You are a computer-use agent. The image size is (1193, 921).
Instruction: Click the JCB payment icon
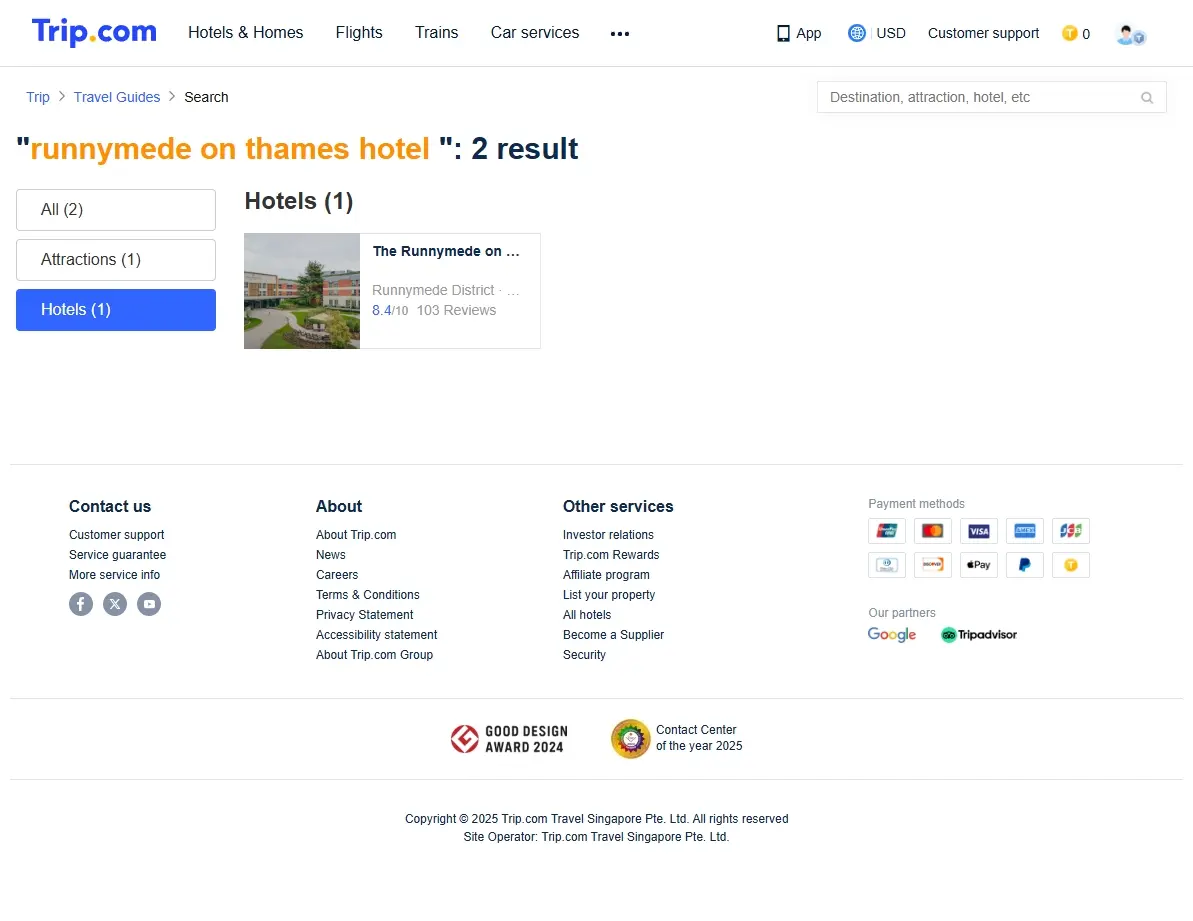(1071, 531)
